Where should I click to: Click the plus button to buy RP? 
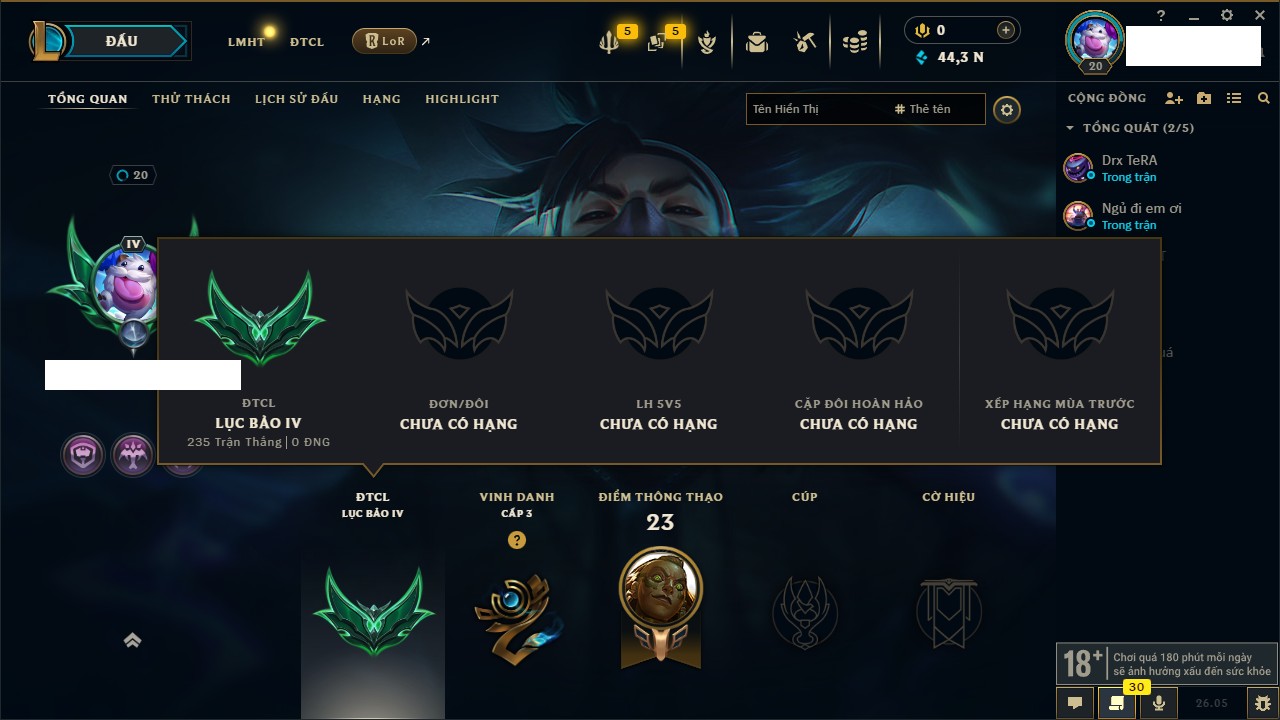click(1006, 30)
